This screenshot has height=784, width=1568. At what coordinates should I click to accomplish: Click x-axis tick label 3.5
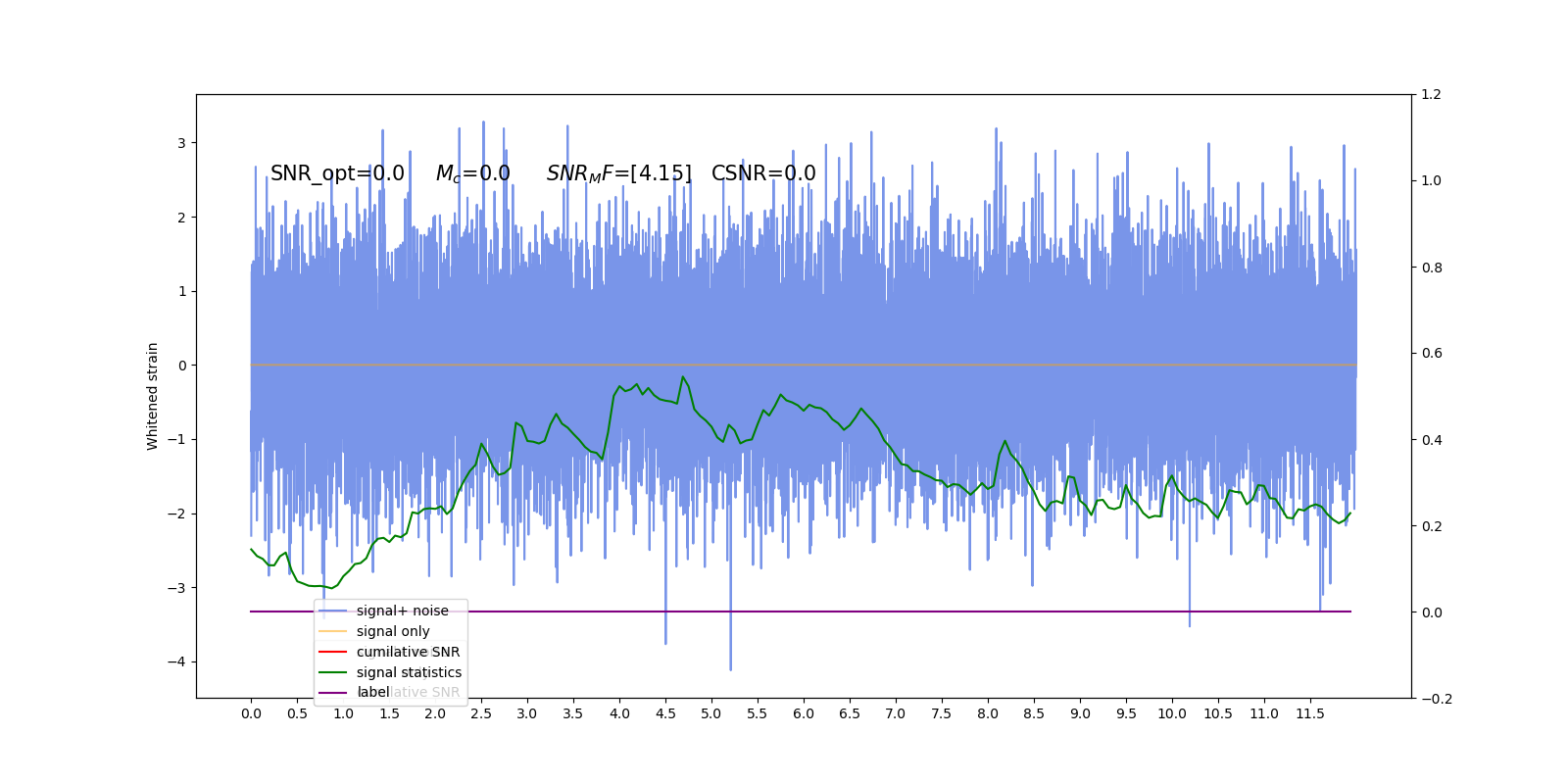click(573, 713)
